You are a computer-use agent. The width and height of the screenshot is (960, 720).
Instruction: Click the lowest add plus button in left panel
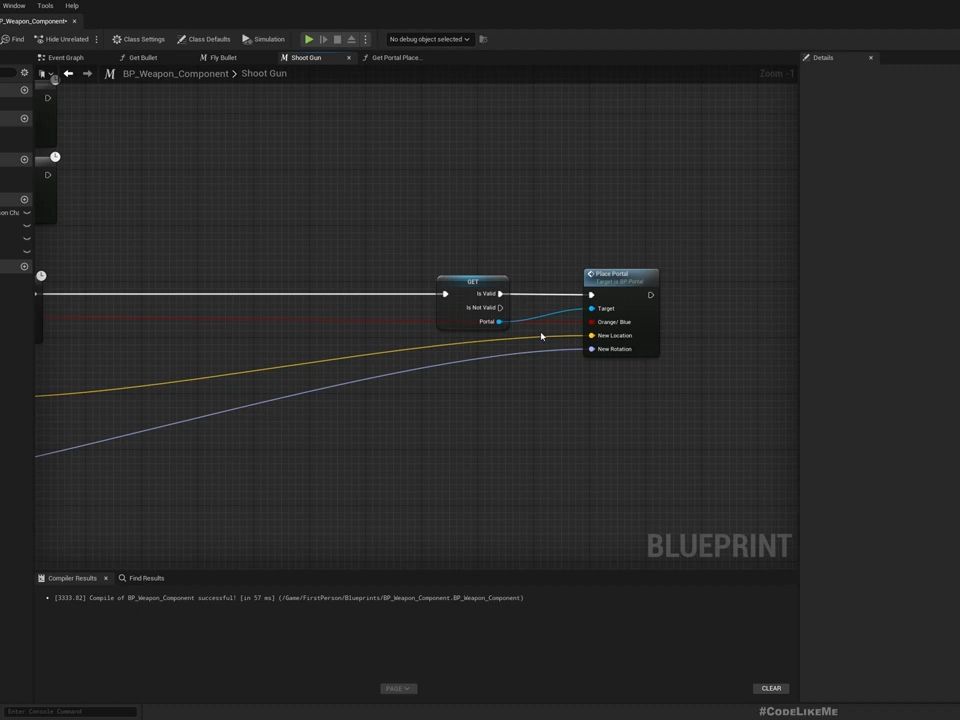tap(24, 266)
